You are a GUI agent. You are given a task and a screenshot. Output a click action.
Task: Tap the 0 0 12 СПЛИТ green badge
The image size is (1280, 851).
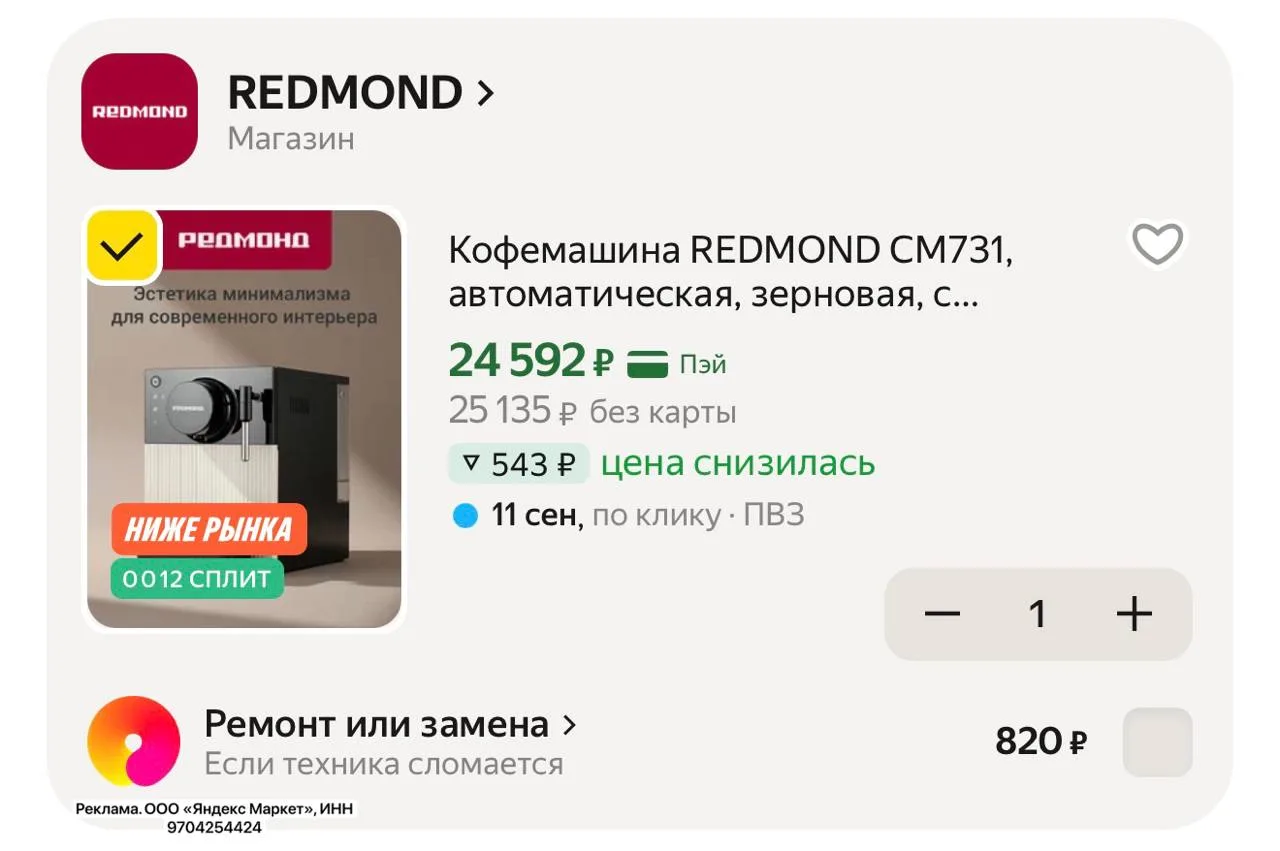[x=197, y=579]
